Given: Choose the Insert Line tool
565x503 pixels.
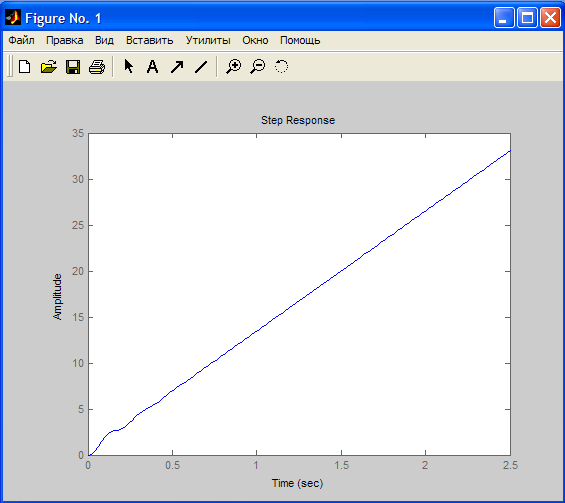Looking at the screenshot, I should coord(201,67).
